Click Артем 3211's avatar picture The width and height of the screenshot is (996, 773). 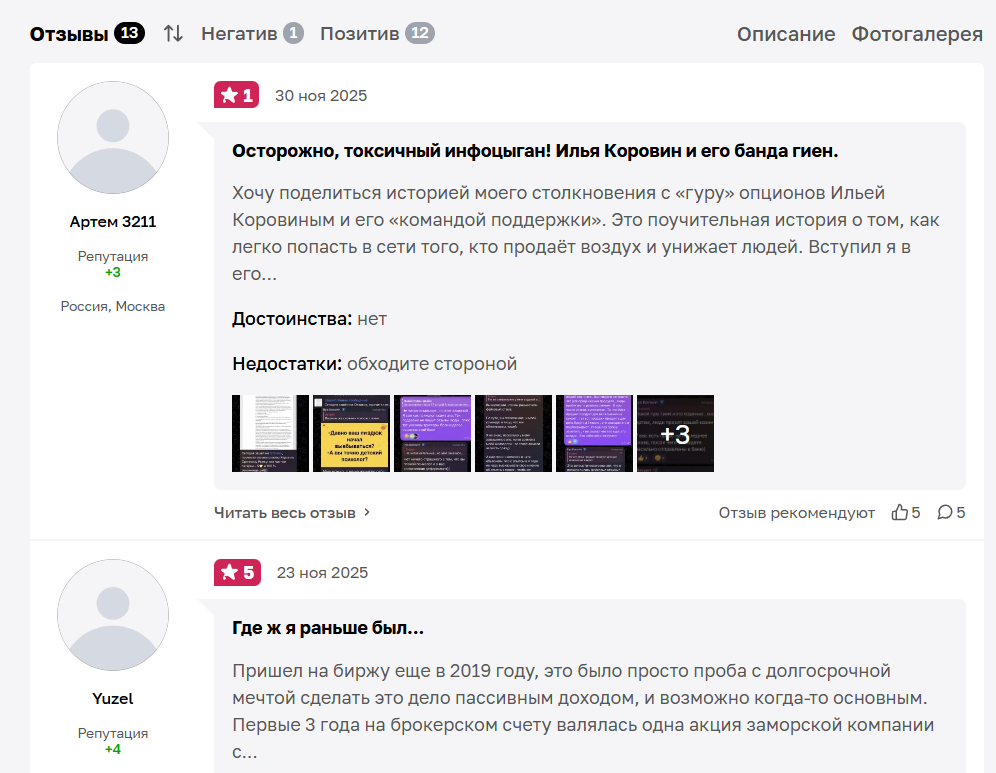coord(113,138)
